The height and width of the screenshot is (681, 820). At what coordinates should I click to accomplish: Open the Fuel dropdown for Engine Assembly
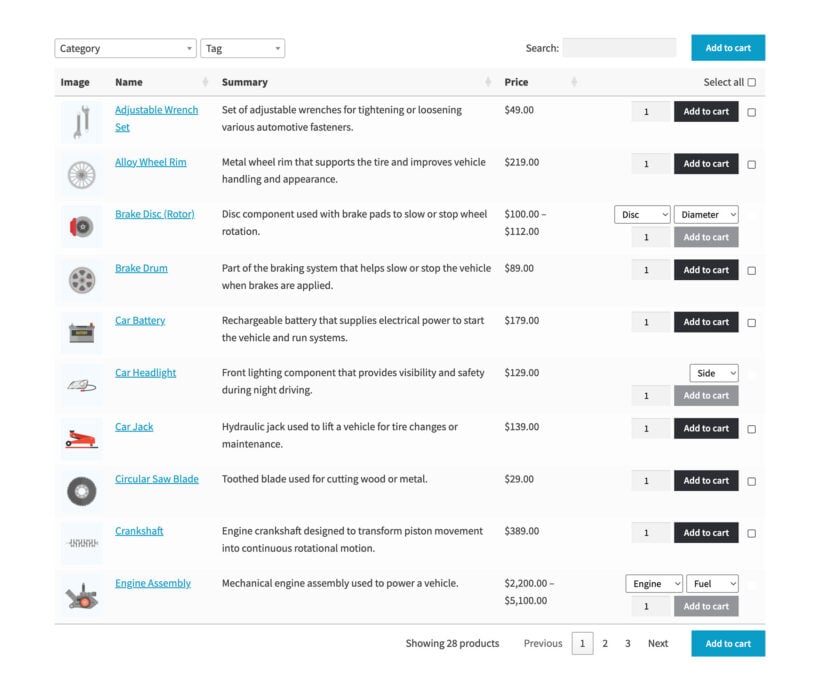[x=712, y=583]
